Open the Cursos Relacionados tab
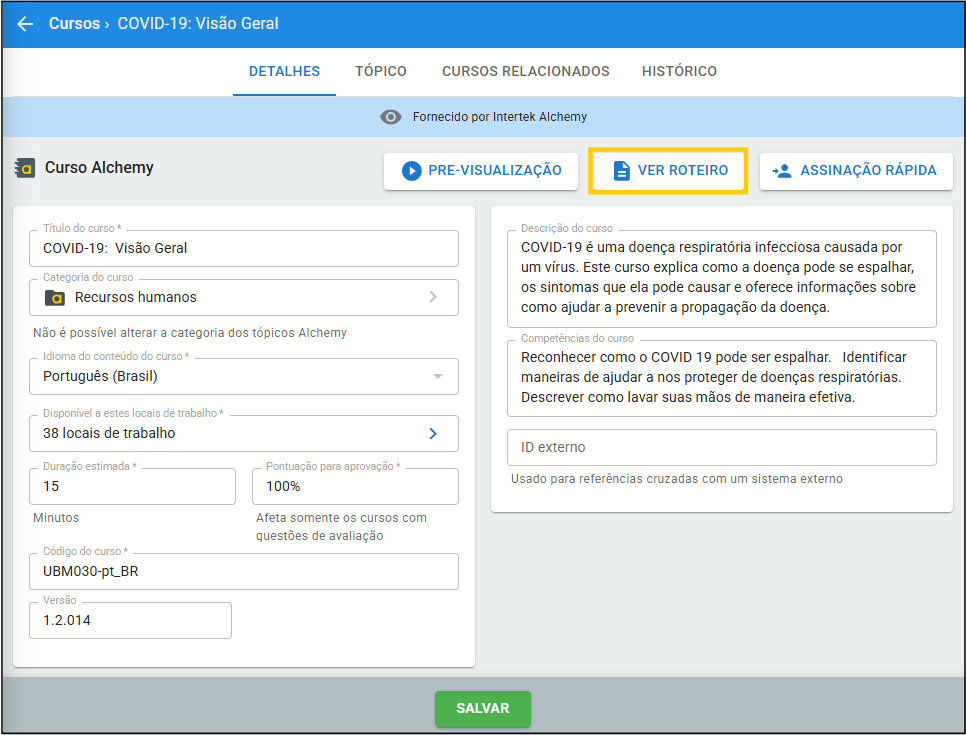Screen dimensions: 966x735 coord(525,71)
